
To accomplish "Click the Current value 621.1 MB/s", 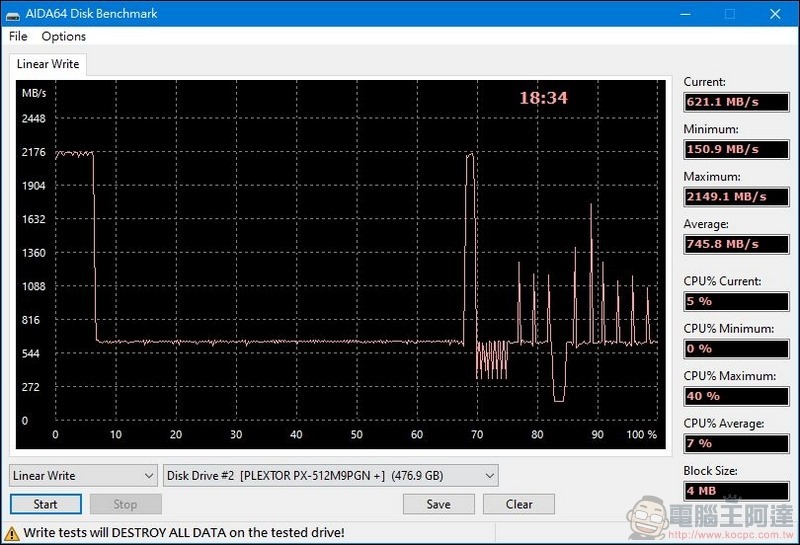I will pos(736,102).
